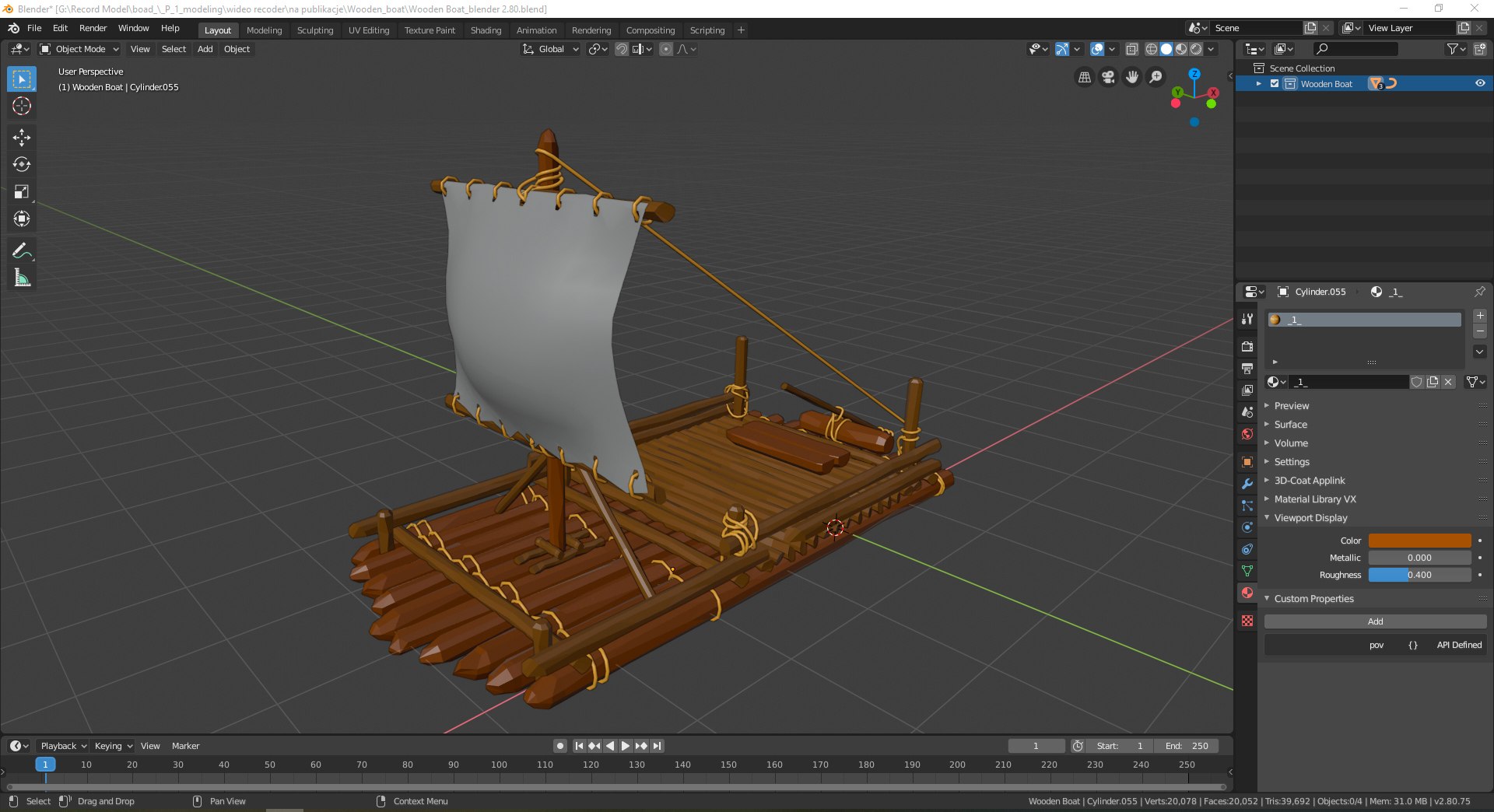
Task: Activate the Transform tool
Action: 22,219
